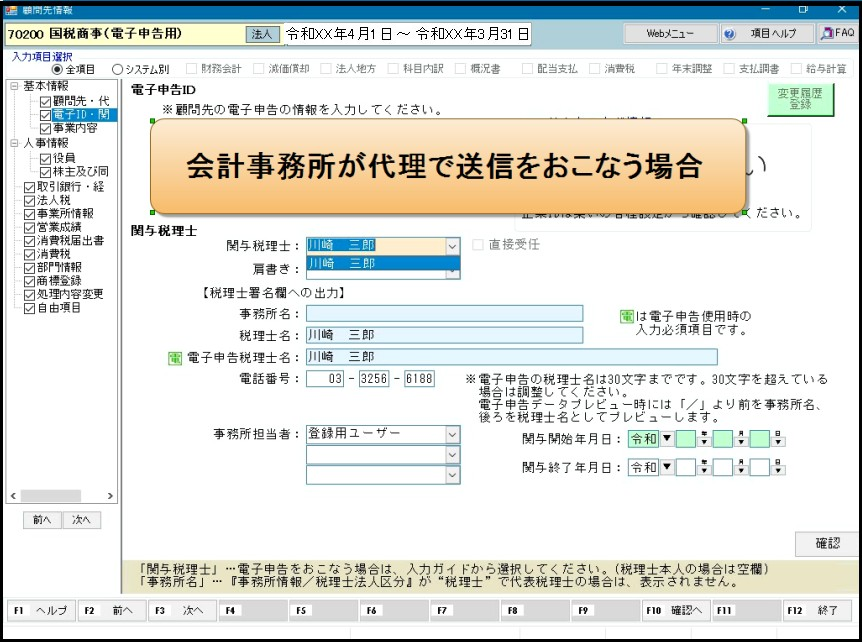
Task: Click the 変更履歴登録 button
Action: click(800, 97)
